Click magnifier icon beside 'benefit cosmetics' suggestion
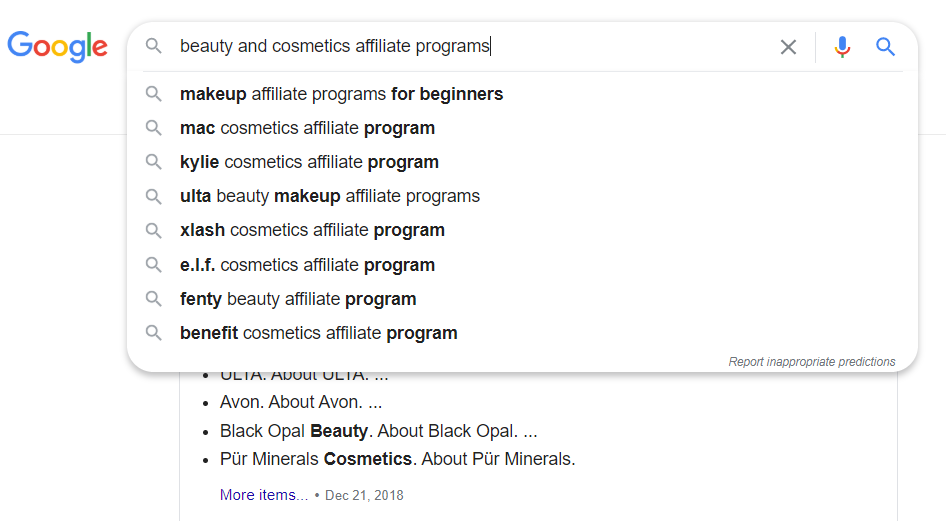 (154, 333)
